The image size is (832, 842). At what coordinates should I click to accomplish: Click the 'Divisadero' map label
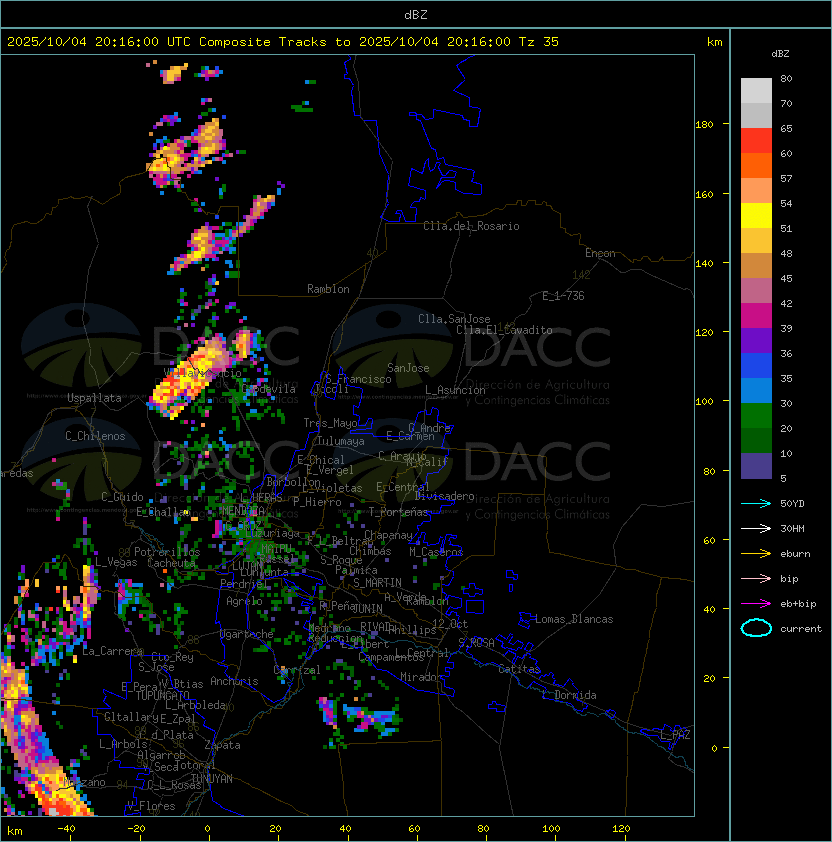point(444,496)
